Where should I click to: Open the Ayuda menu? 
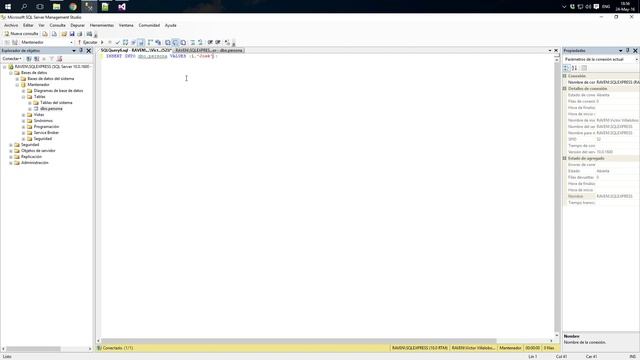[x=171, y=25]
